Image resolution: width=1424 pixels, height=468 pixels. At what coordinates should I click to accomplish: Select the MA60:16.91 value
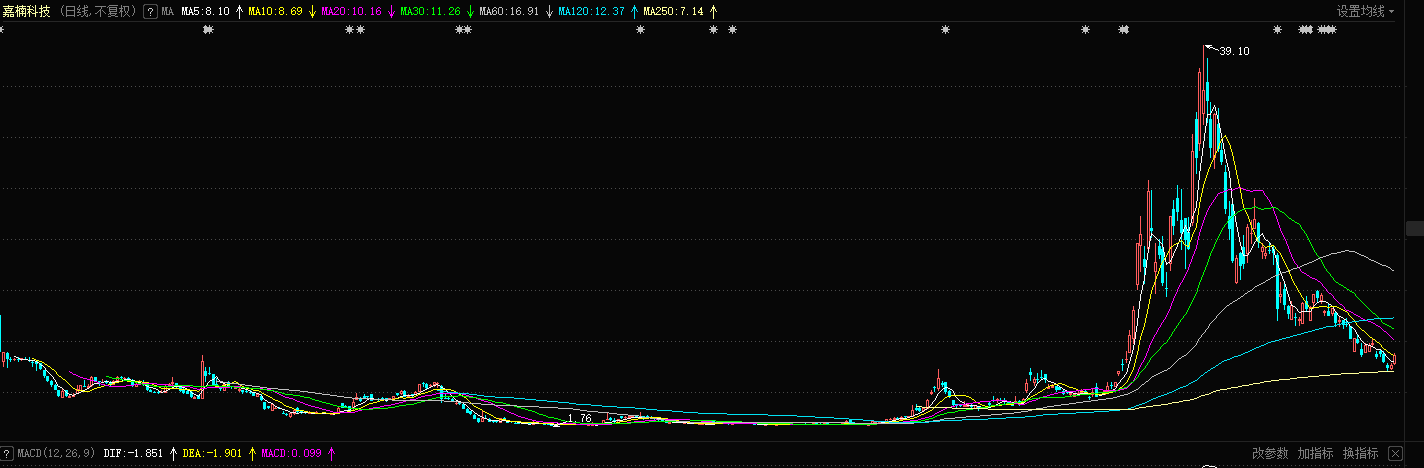(x=509, y=11)
